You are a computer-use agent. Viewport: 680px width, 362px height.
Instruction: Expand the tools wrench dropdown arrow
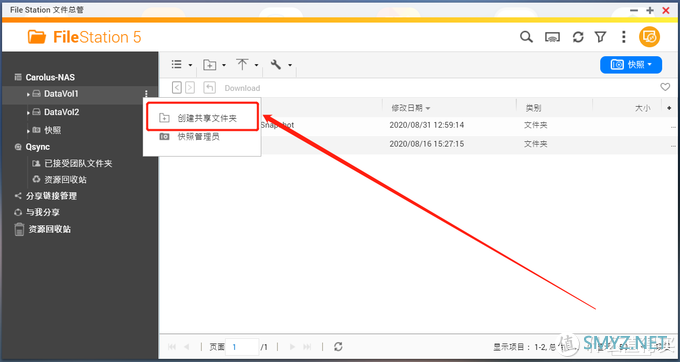pyautogui.click(x=290, y=65)
